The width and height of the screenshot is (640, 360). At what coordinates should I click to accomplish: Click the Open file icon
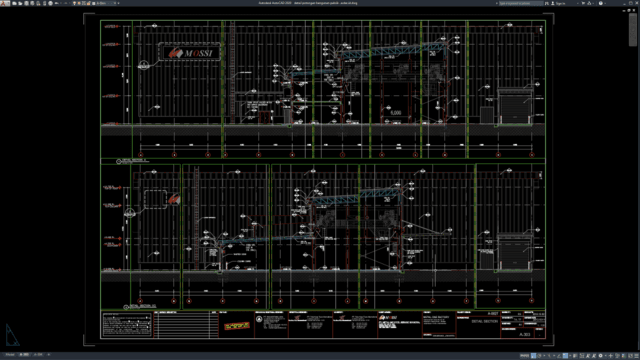click(20, 3)
